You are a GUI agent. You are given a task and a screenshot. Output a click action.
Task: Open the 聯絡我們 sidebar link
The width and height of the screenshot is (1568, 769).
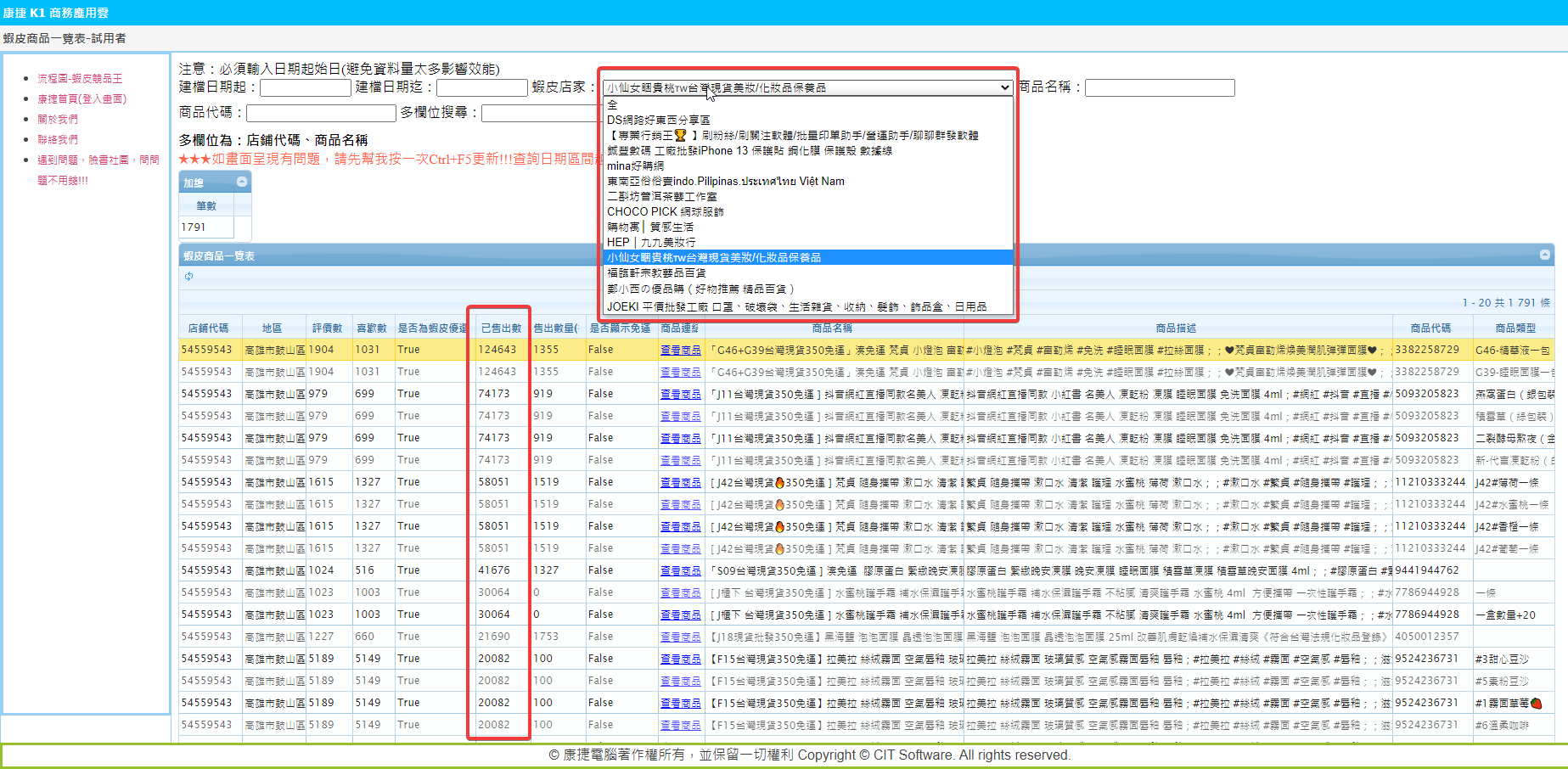pos(58,139)
